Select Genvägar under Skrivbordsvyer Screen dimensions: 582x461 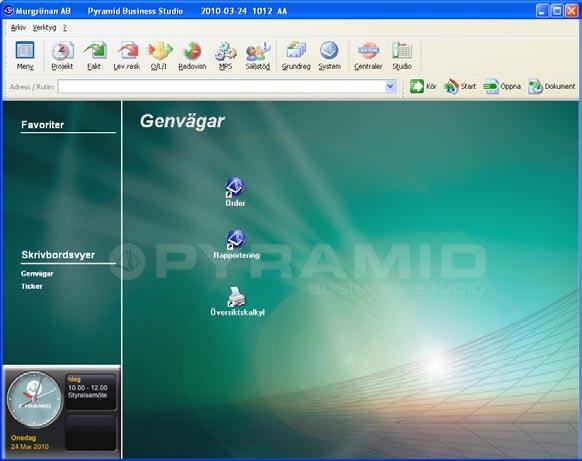coord(37,274)
